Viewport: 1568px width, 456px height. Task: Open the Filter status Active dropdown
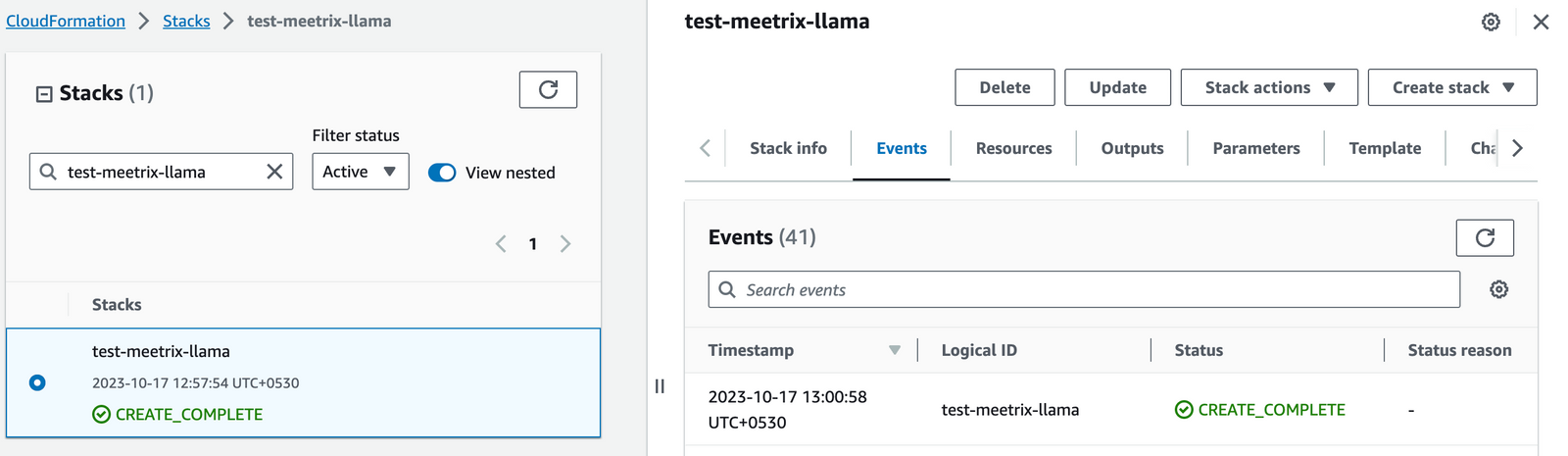pos(361,172)
